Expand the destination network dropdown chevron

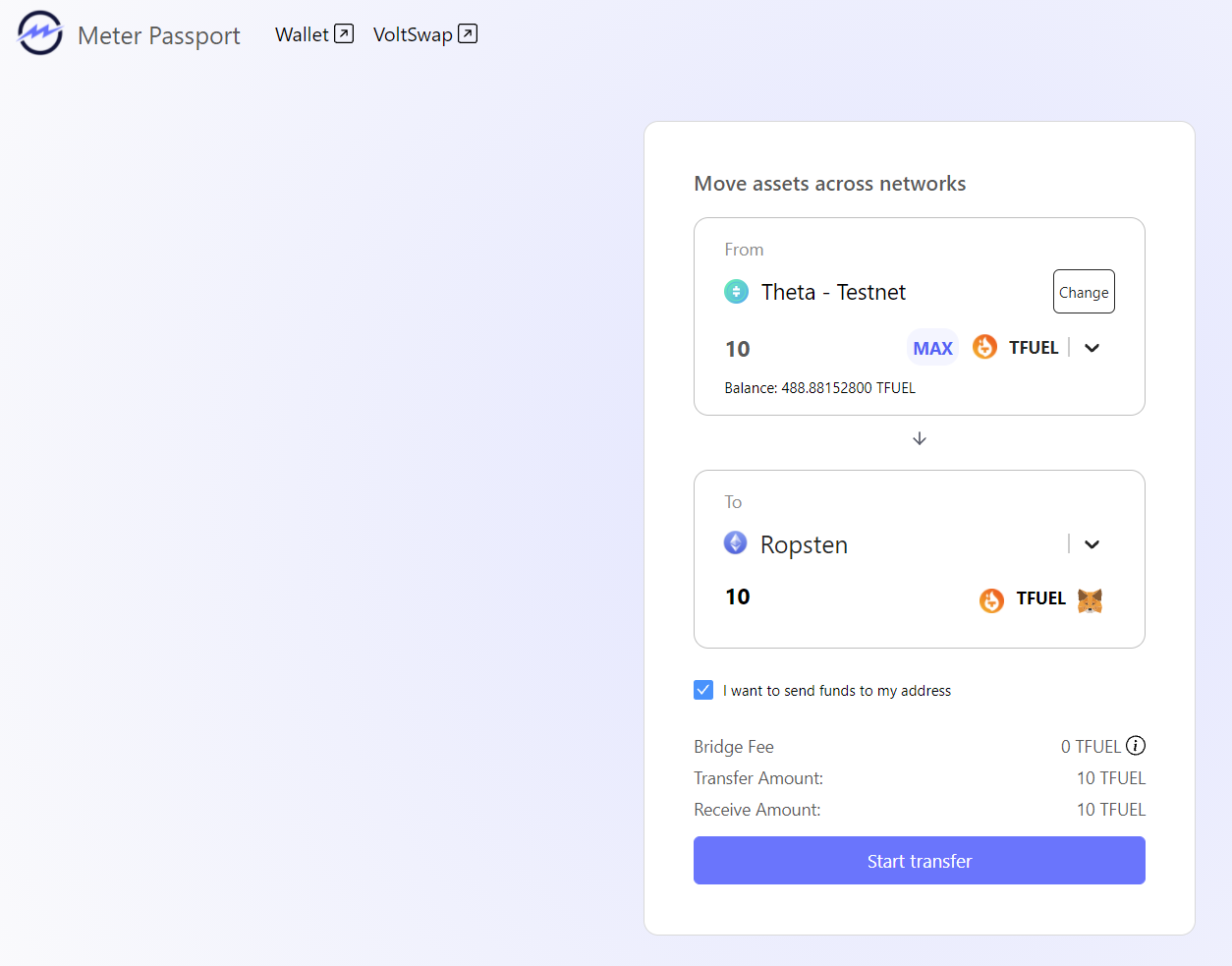[x=1092, y=544]
